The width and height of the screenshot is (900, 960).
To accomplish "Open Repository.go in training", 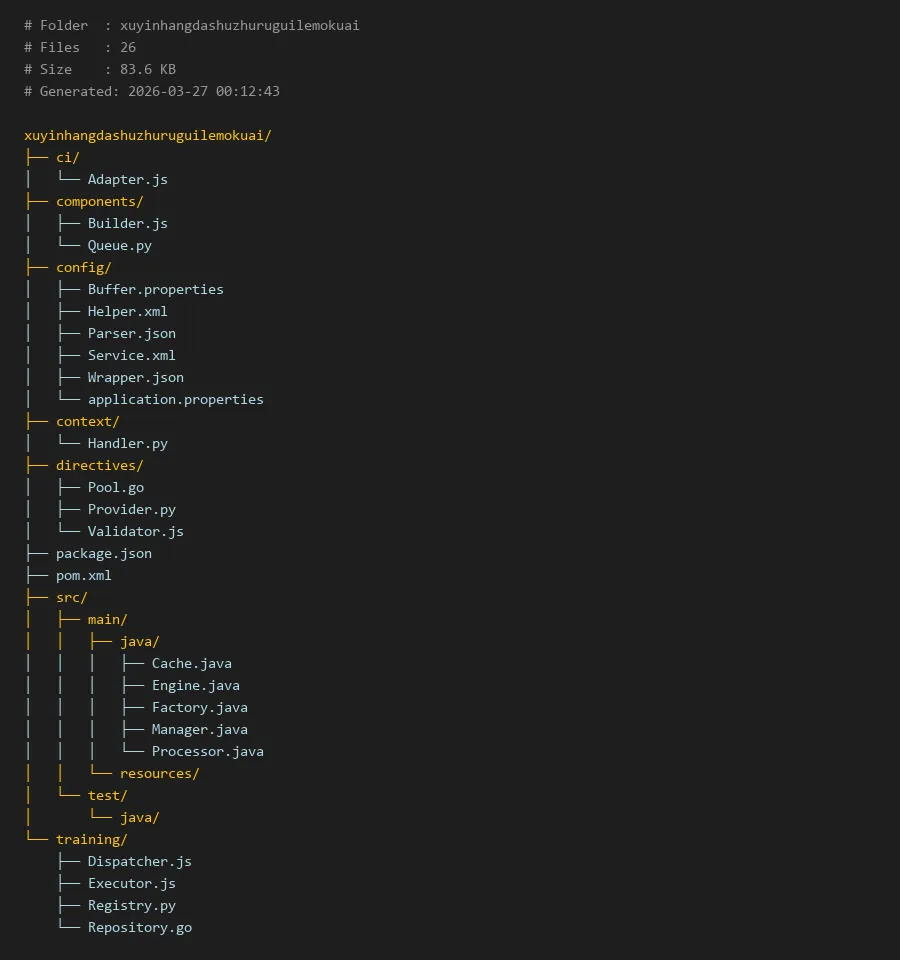I will pyautogui.click(x=139, y=927).
